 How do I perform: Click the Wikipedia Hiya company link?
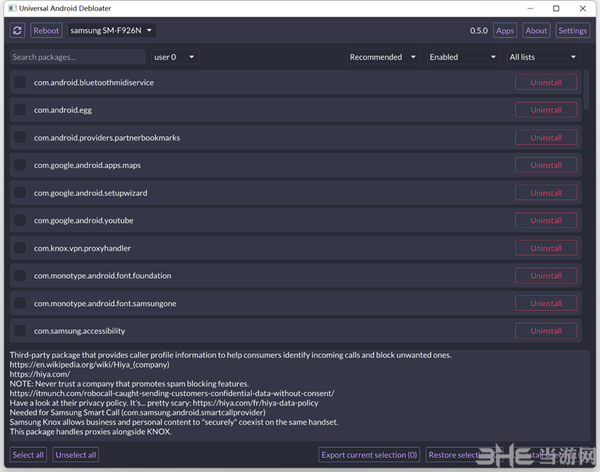[90, 364]
